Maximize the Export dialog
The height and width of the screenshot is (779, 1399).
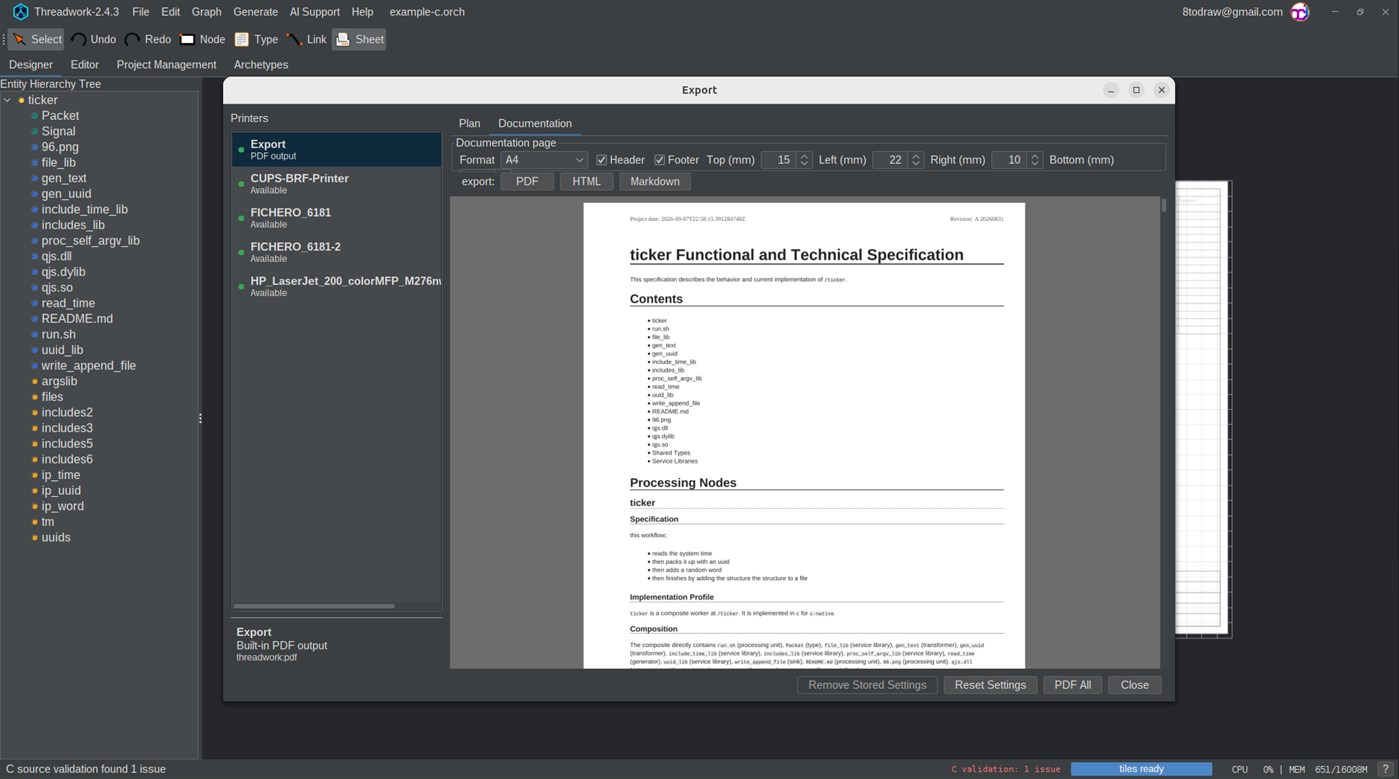(x=1136, y=90)
